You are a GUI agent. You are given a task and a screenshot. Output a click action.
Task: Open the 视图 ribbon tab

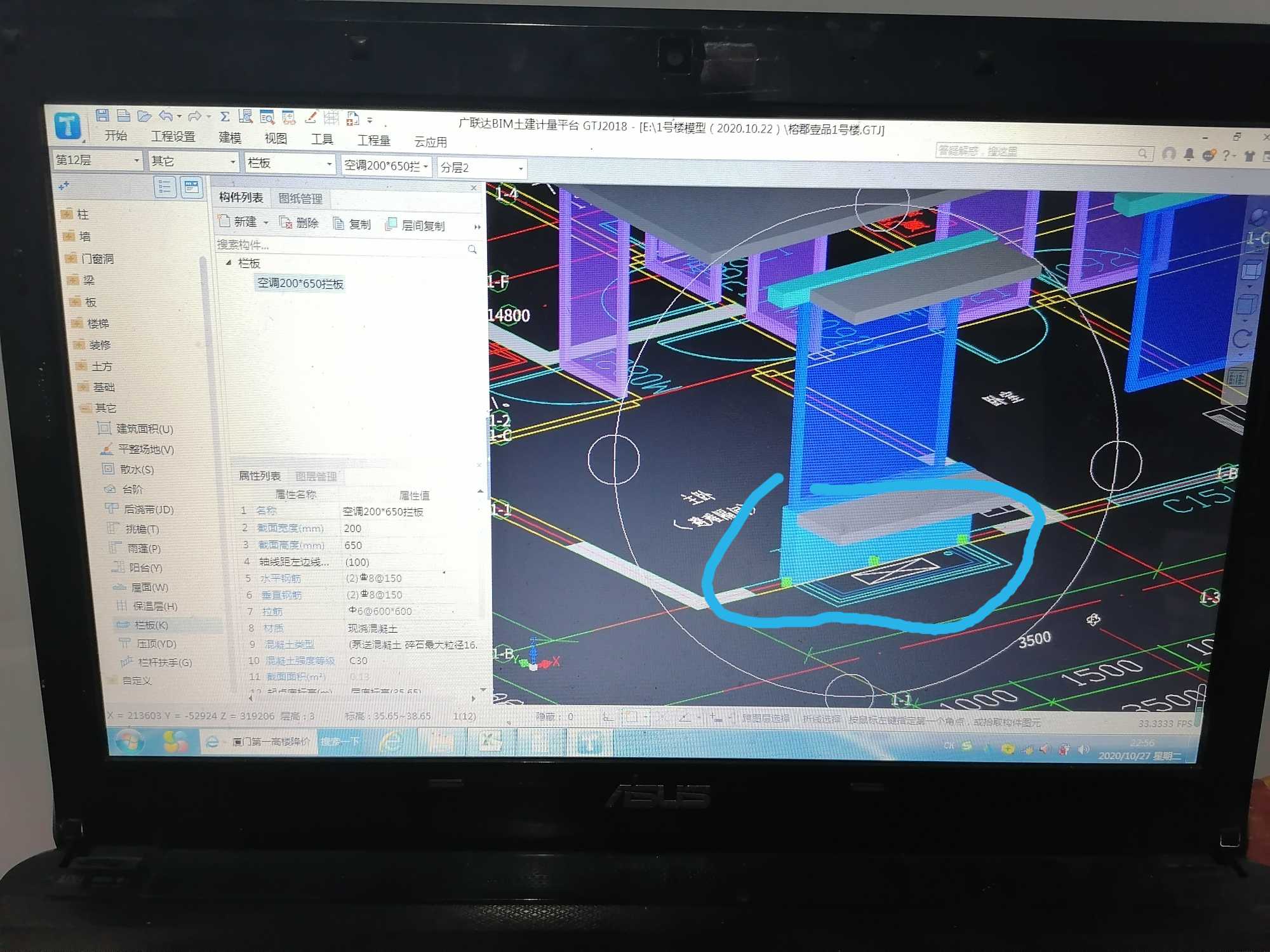276,138
